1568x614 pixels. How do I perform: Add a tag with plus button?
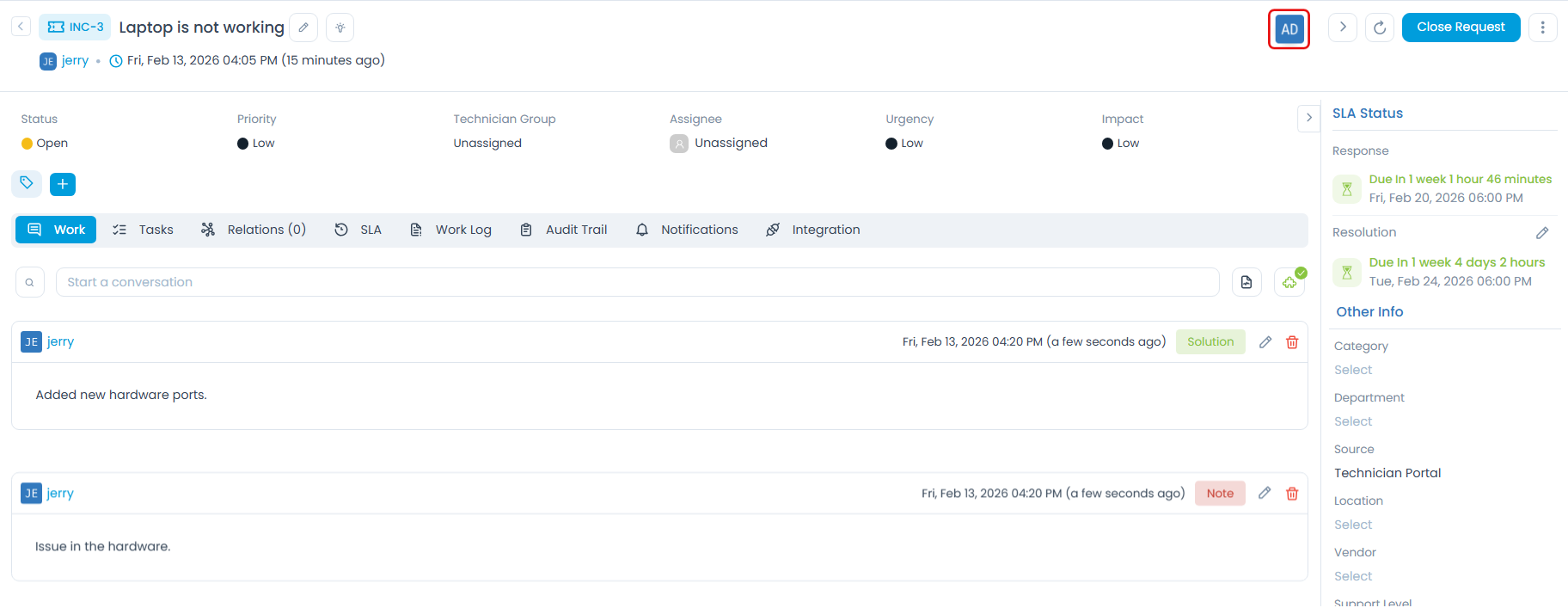(x=63, y=184)
